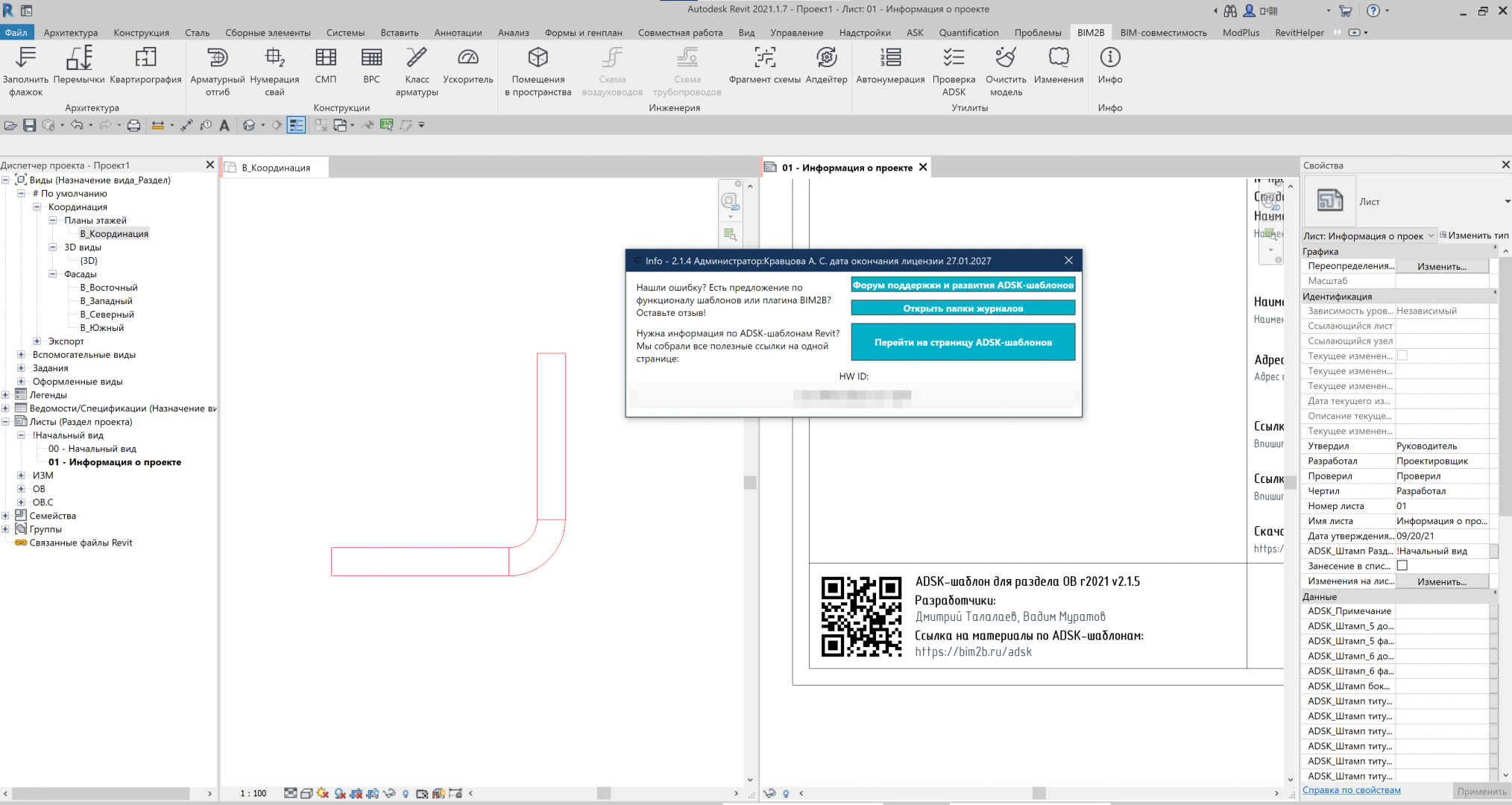Toggle the Текущее изменен... checkbox in properties
Image resolution: width=1512 pixels, height=805 pixels.
pyautogui.click(x=1402, y=356)
